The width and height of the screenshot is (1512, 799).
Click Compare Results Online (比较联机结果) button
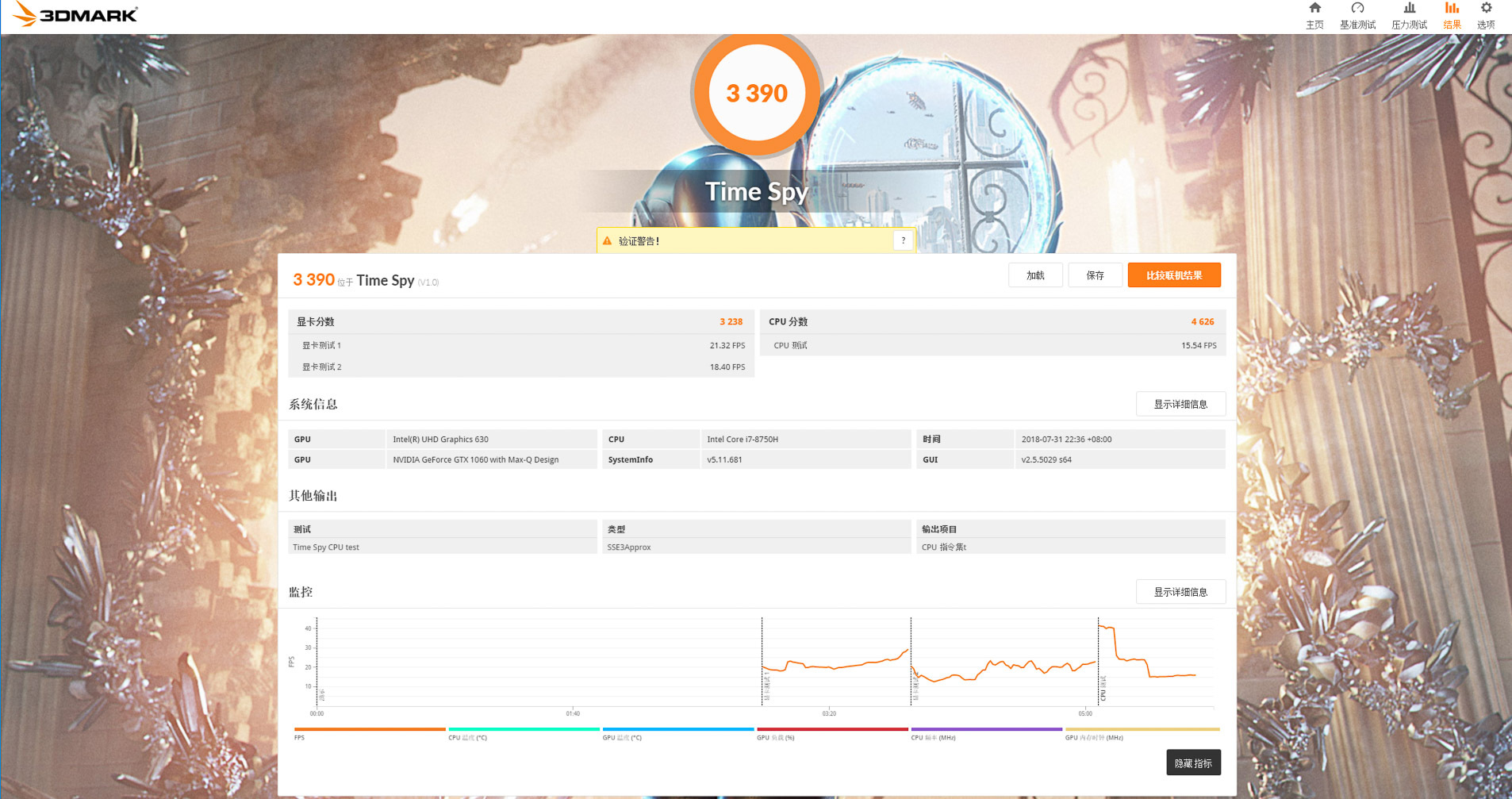(x=1174, y=275)
